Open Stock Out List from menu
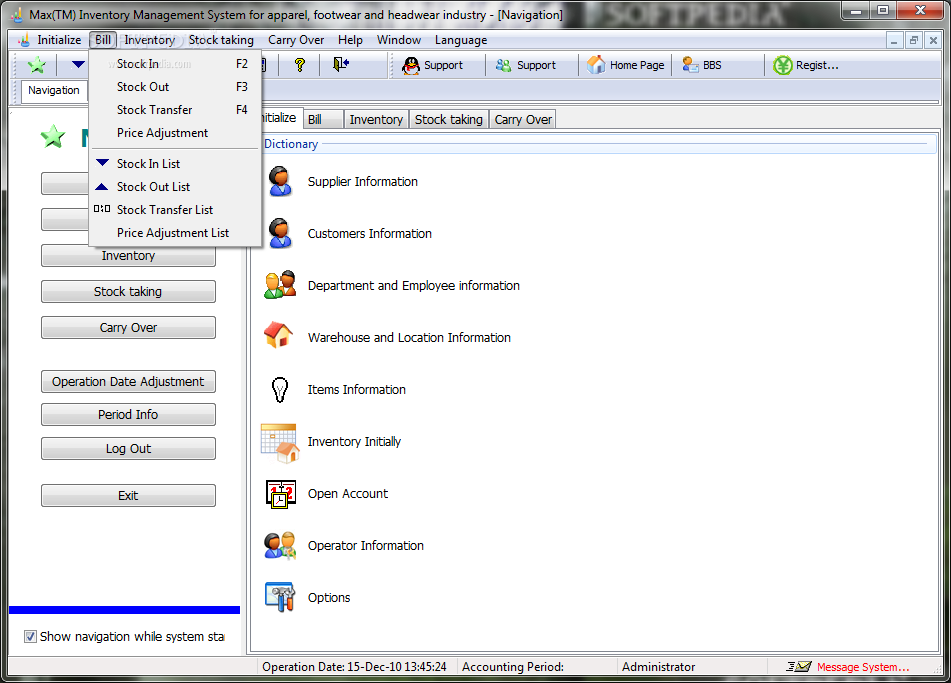 (175, 187)
